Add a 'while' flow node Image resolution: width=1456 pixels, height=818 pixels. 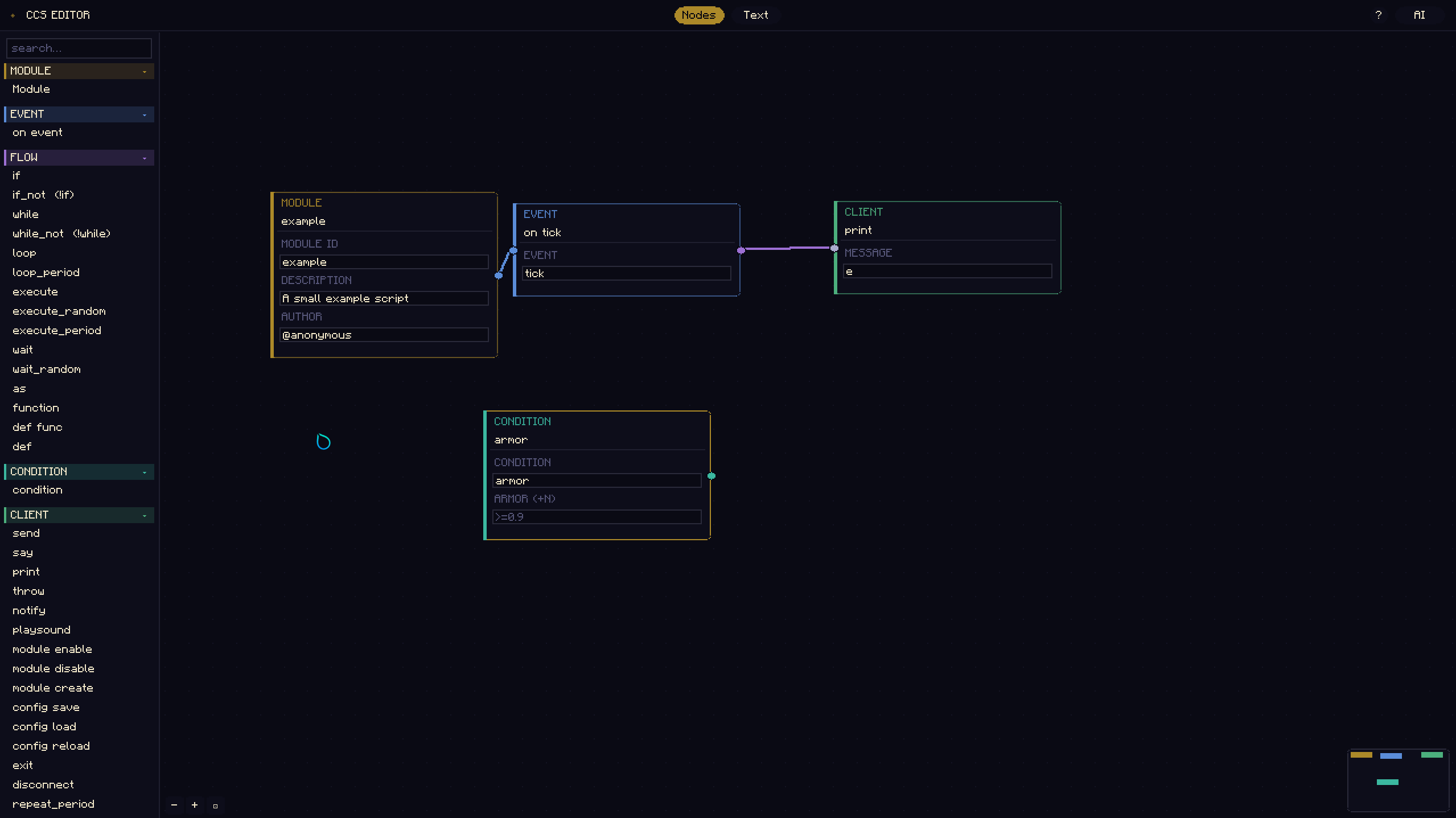click(79, 215)
